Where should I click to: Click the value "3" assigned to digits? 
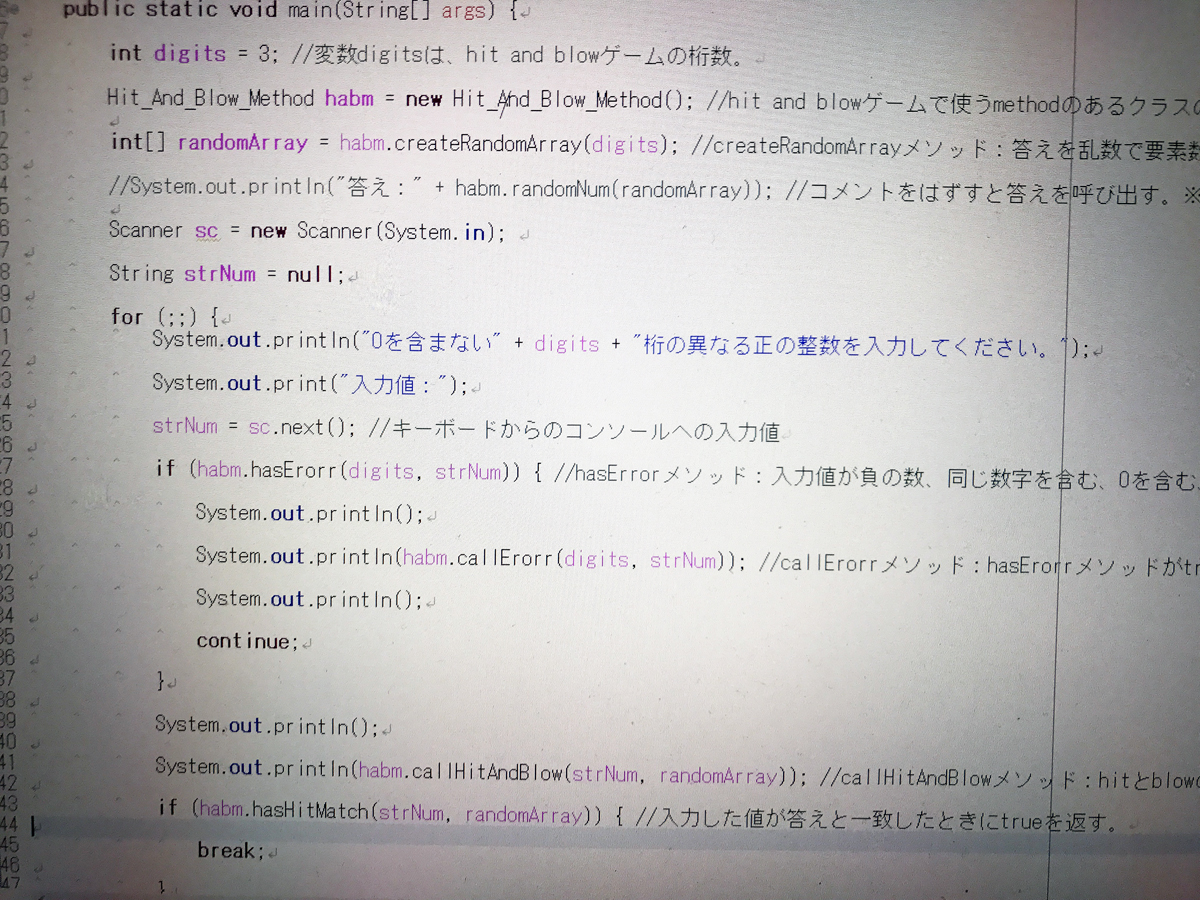[x=265, y=53]
